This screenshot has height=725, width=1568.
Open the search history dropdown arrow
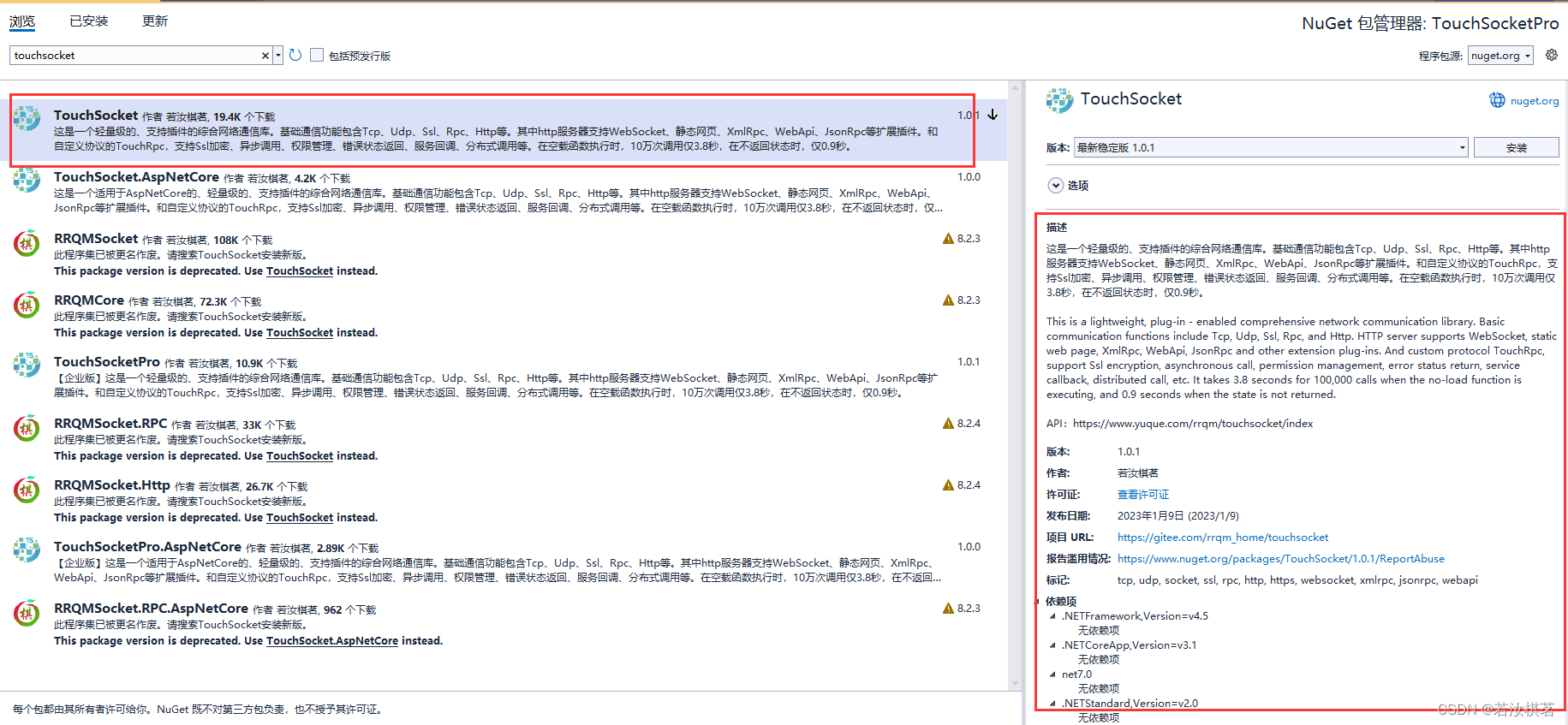pyautogui.click(x=277, y=56)
